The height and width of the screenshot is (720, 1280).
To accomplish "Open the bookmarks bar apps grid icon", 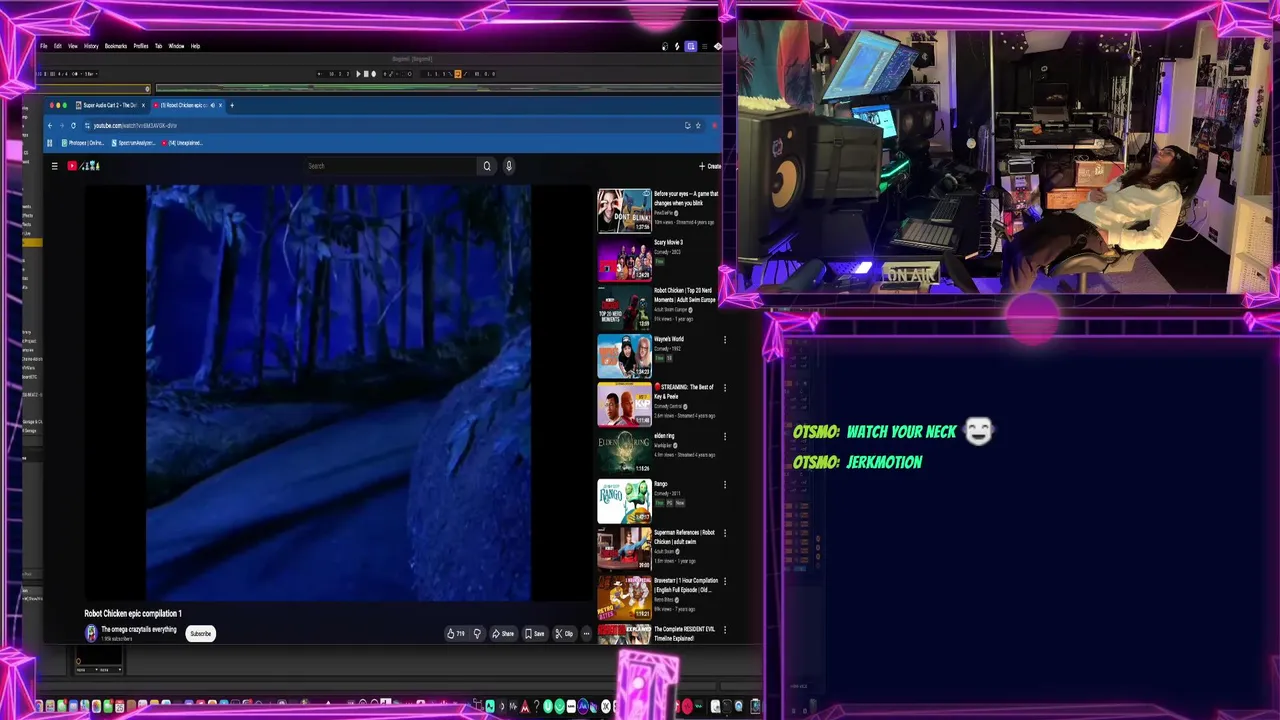I will click(x=50, y=143).
